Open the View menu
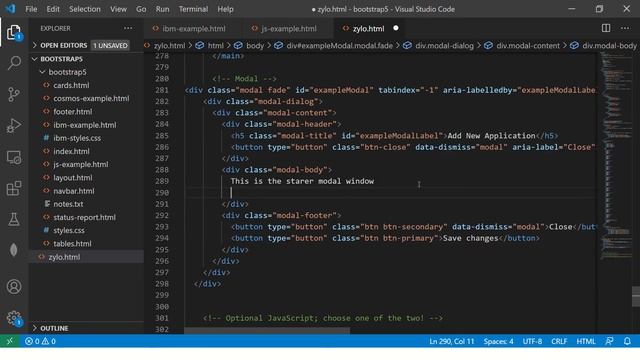Screen dimensions: 640x360 (x=118, y=9)
